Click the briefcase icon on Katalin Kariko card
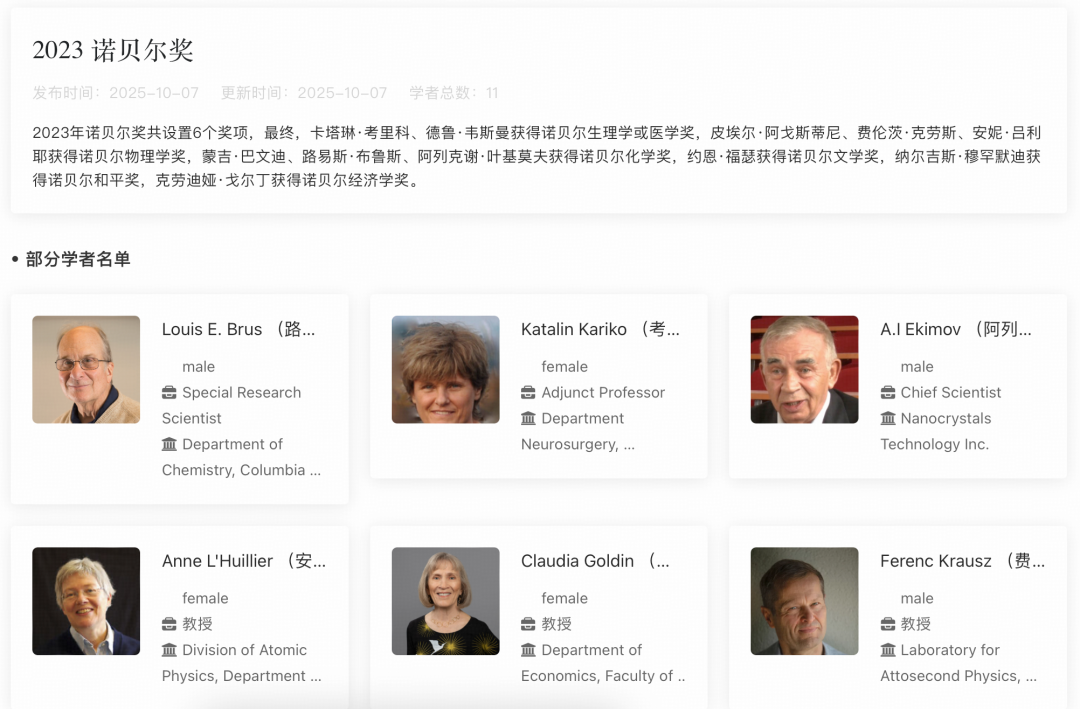This screenshot has width=1080, height=709. pos(527,392)
